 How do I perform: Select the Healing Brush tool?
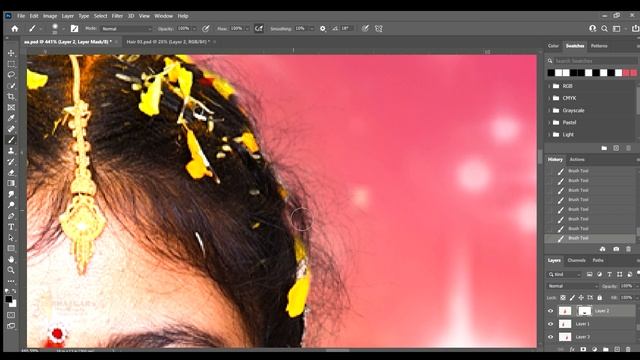pos(11,129)
